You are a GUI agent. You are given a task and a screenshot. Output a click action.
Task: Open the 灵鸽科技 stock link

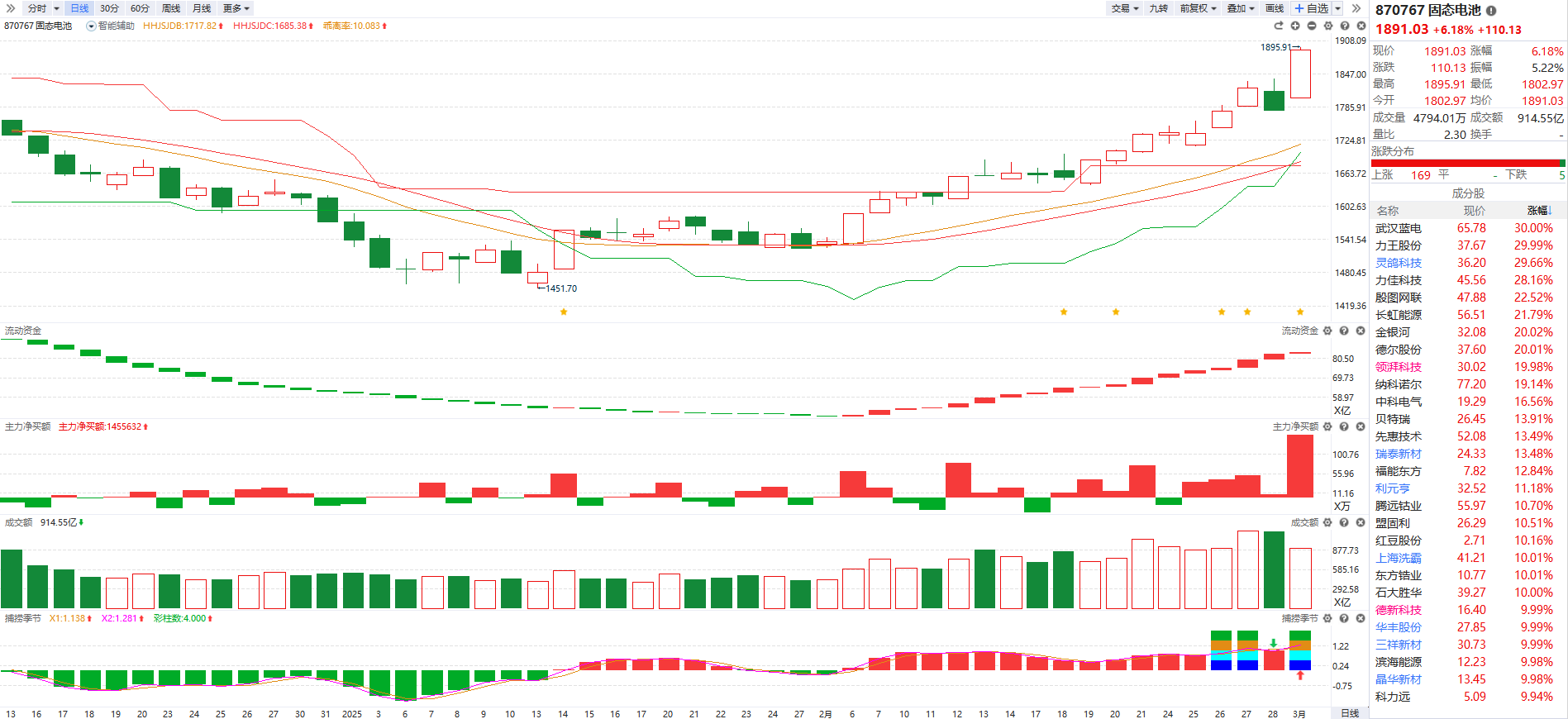click(x=1399, y=263)
